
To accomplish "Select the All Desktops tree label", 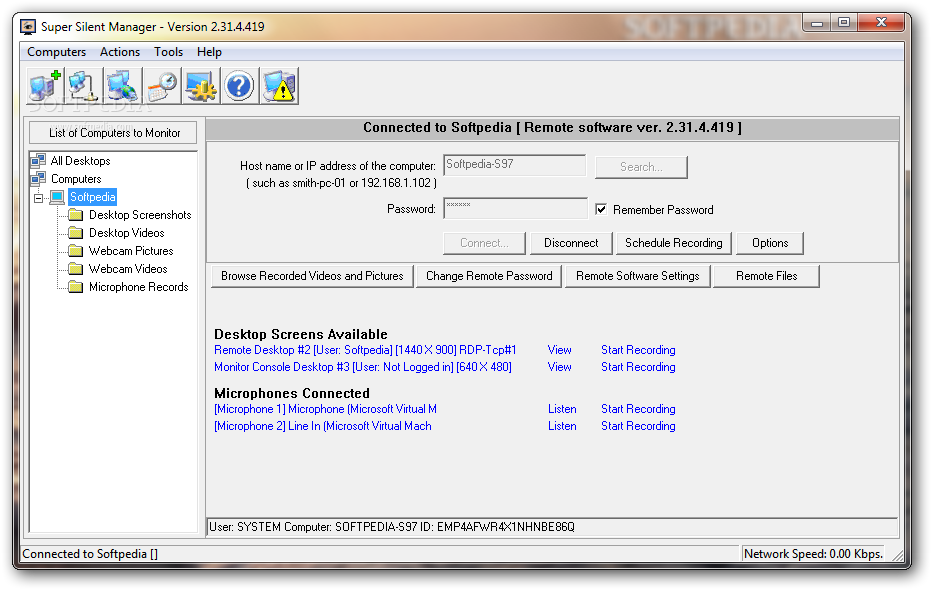I will pyautogui.click(x=80, y=160).
